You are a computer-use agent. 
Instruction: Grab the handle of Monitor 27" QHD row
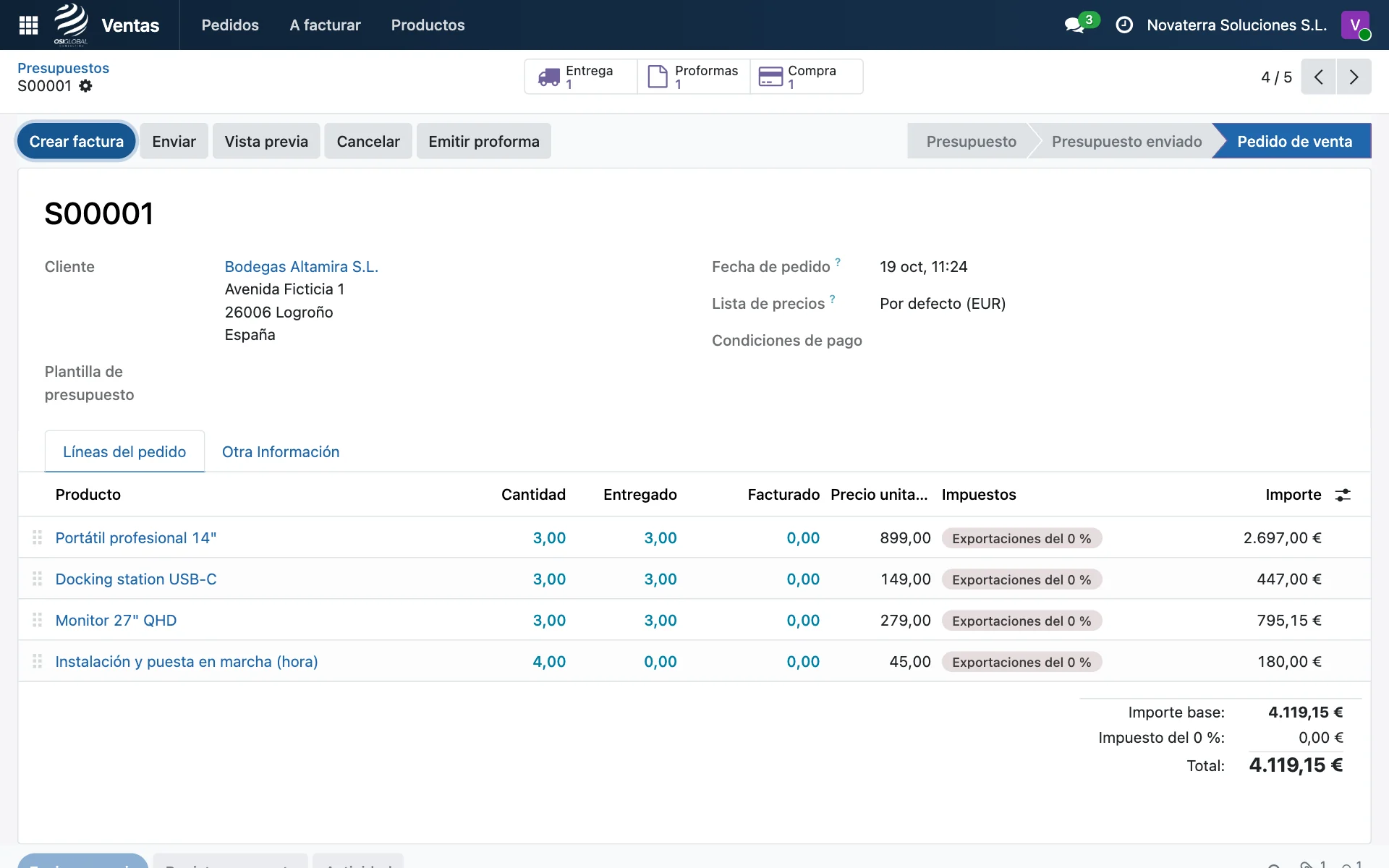pyautogui.click(x=37, y=620)
